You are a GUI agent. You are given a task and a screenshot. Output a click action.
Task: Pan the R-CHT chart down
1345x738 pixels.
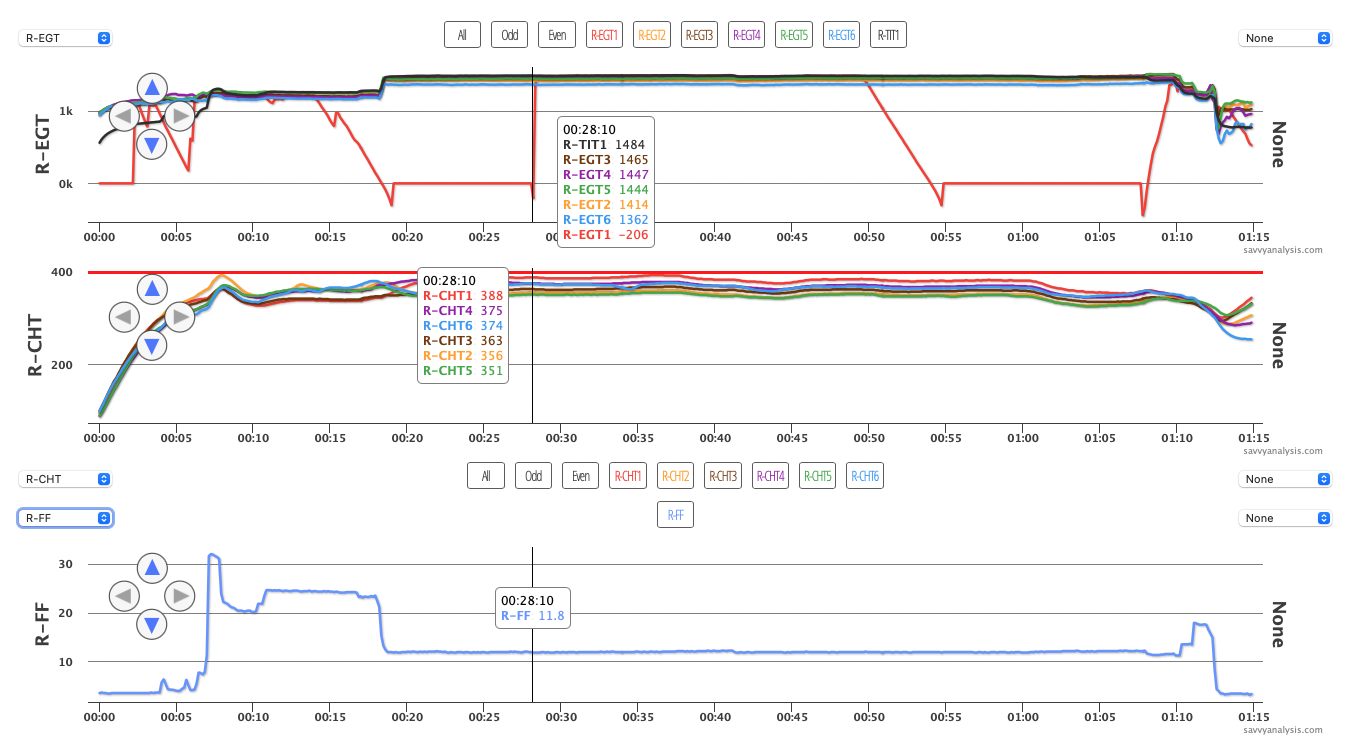pyautogui.click(x=151, y=345)
